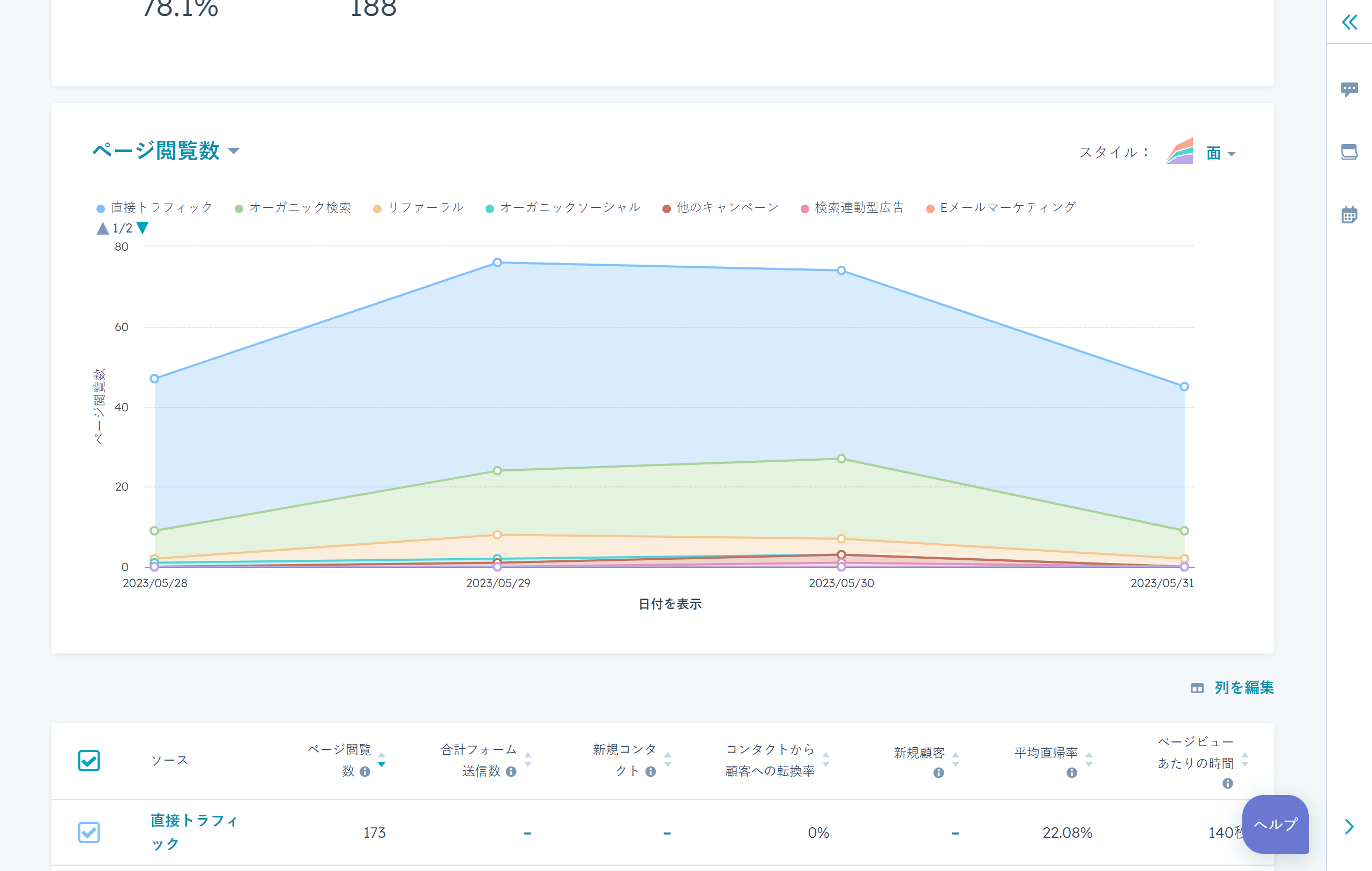Click info icon under ページビューあたりの時間 column
1372x871 pixels.
[x=1228, y=783]
